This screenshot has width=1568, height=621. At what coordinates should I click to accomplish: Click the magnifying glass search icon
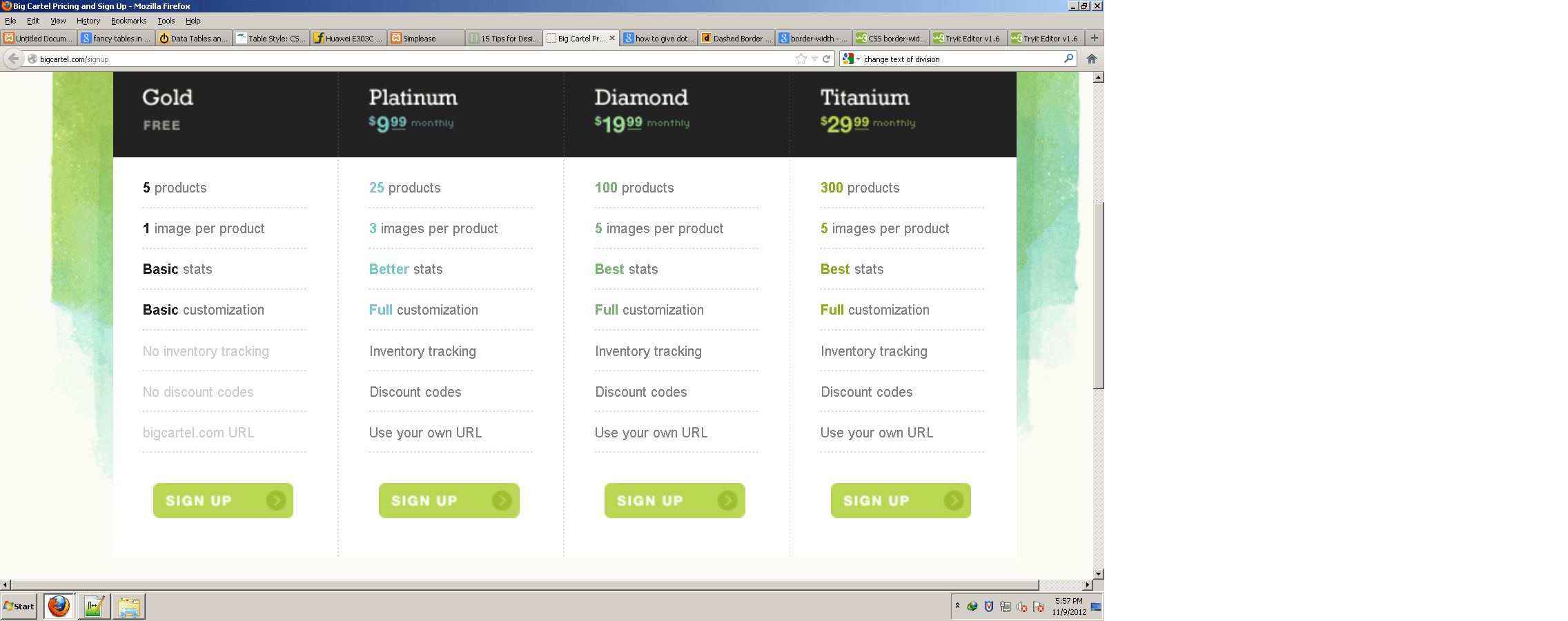pyautogui.click(x=1068, y=59)
